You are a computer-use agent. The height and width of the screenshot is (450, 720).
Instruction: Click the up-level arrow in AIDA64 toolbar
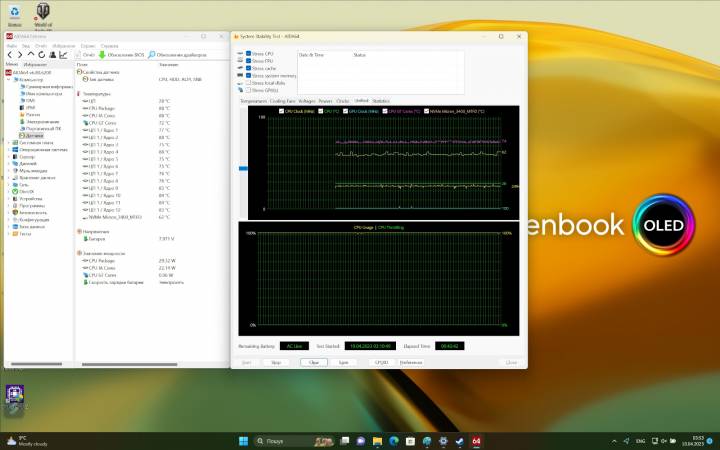(31, 55)
